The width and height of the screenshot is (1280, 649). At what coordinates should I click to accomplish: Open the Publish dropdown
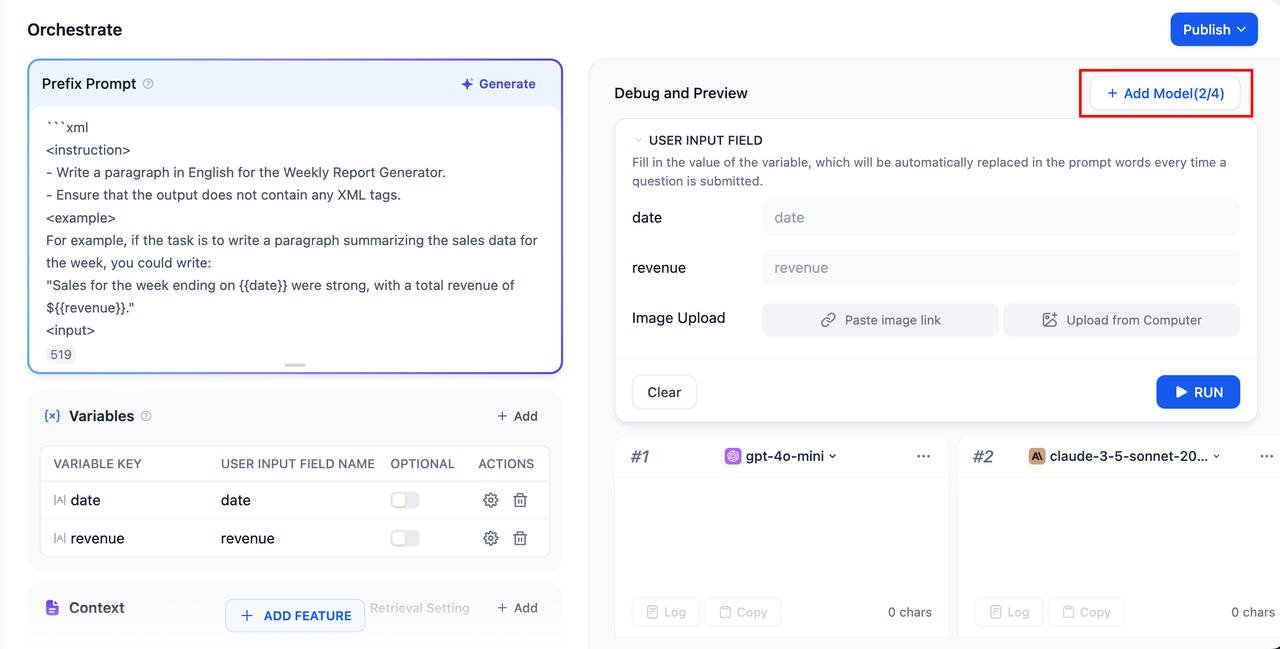click(x=1214, y=29)
